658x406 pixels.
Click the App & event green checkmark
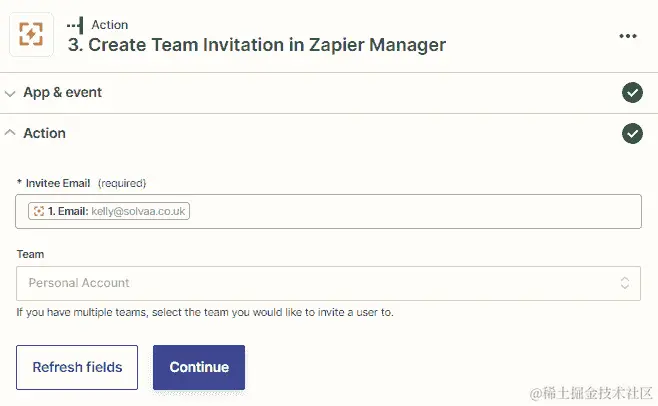point(632,93)
